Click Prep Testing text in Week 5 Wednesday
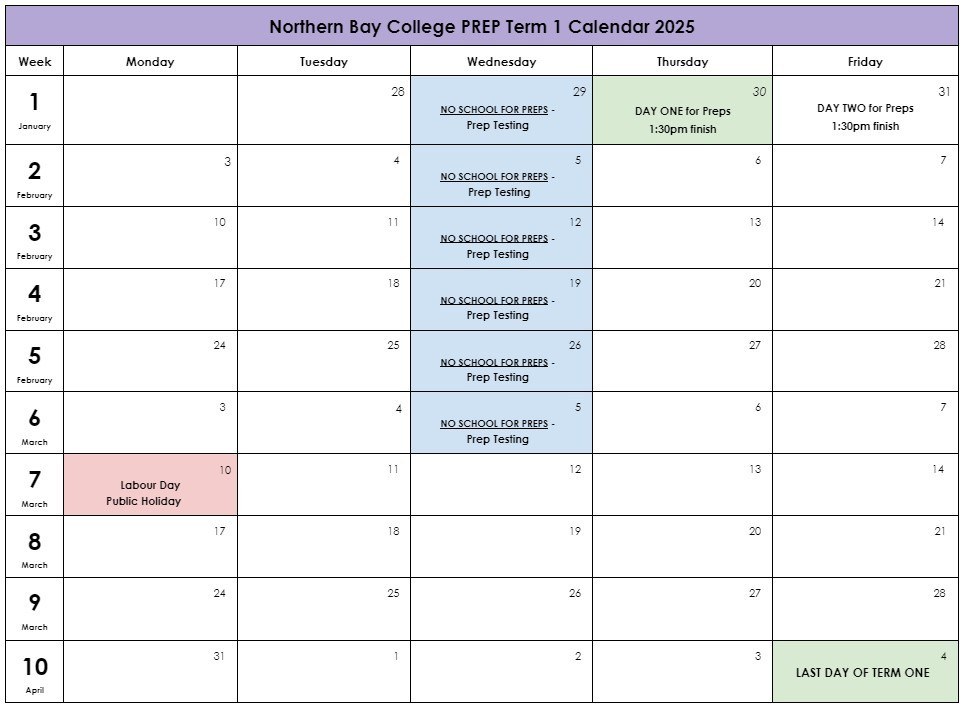964x708 pixels. [497, 377]
